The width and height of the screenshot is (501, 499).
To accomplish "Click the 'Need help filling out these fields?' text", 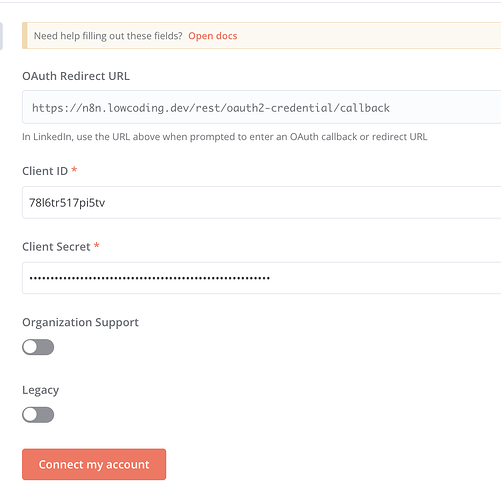I will tap(108, 36).
